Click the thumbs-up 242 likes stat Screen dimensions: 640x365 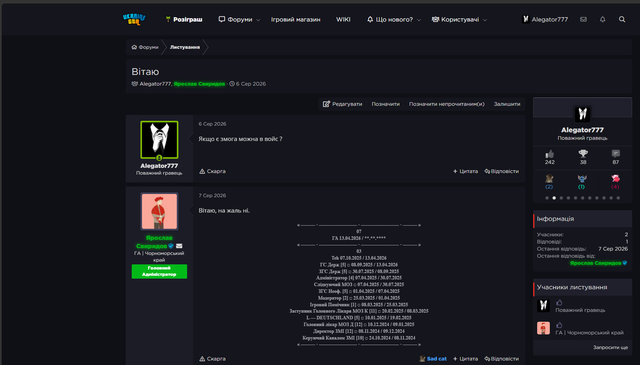[x=549, y=157]
